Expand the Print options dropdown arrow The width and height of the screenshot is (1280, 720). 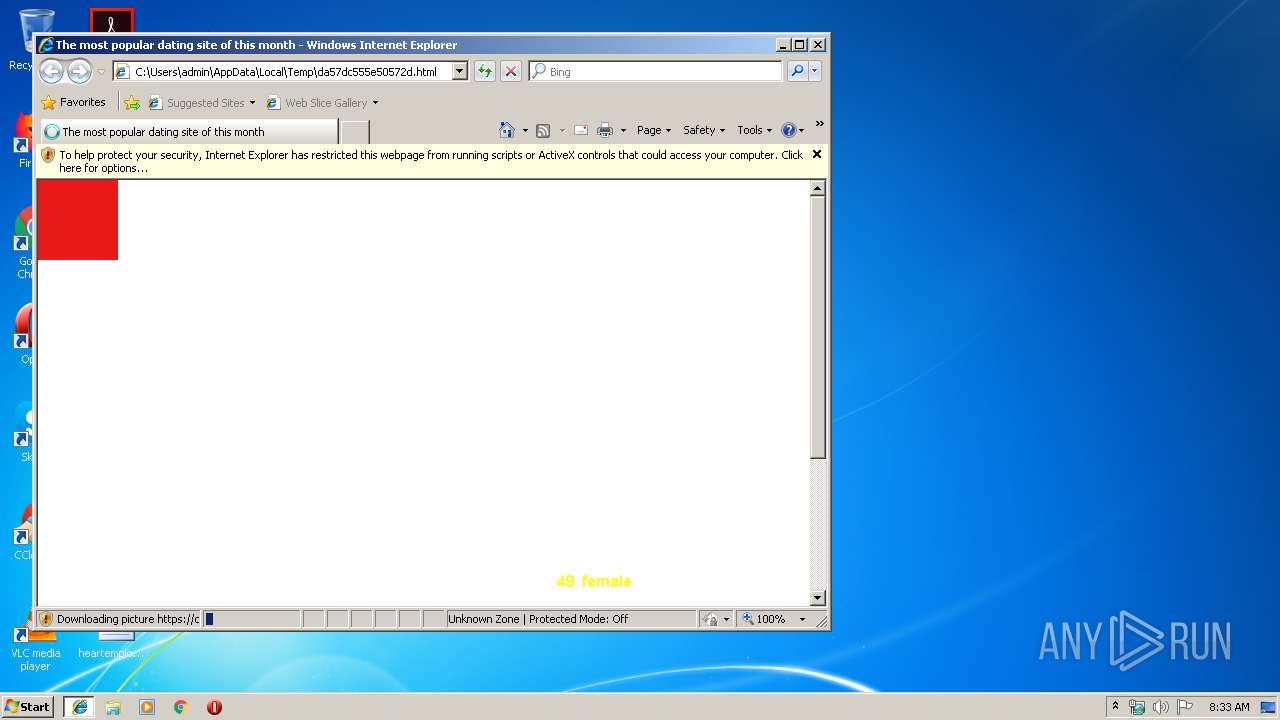click(623, 130)
